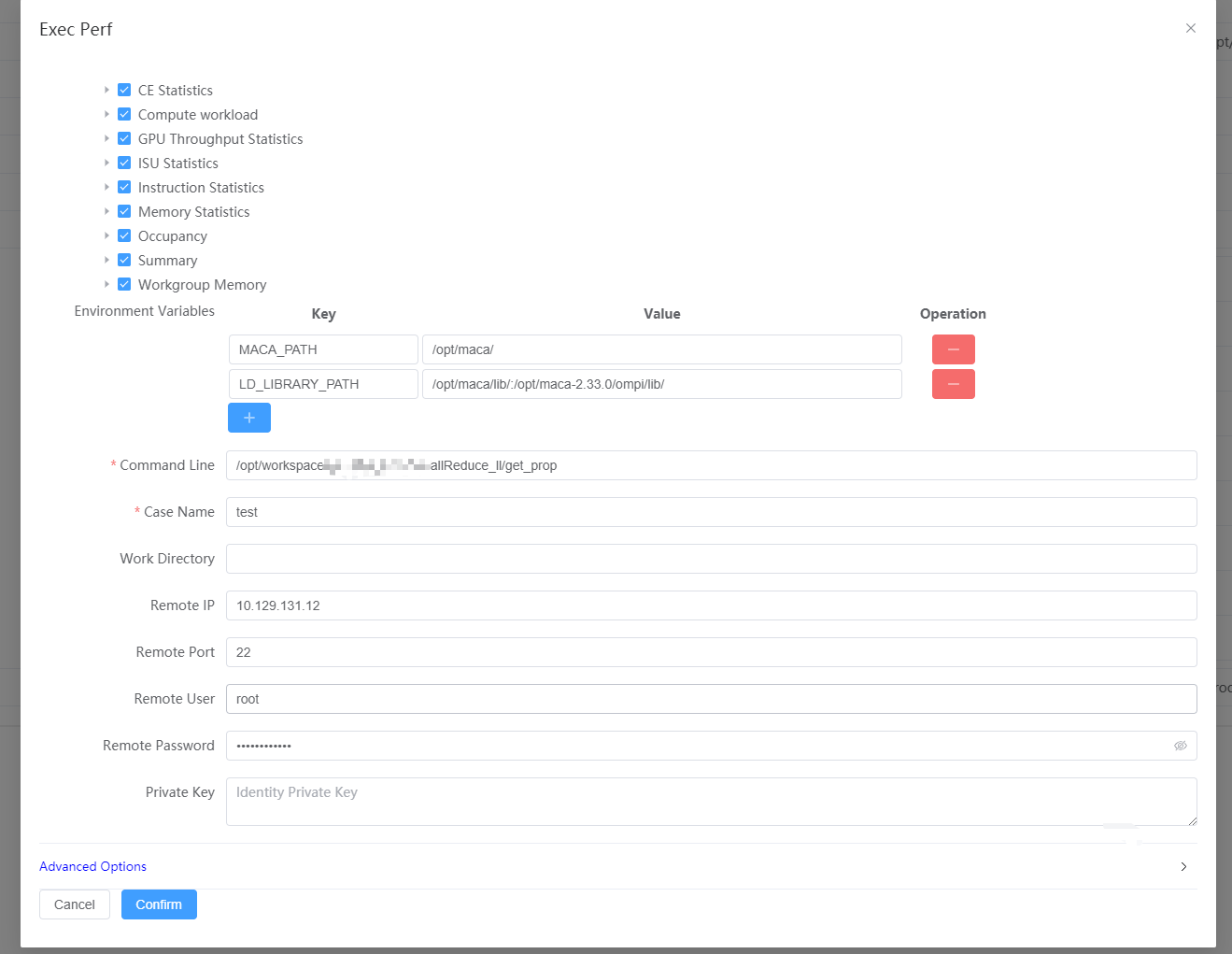Toggle the Compute workload checkbox
Viewport: 1232px width, 954px height.
pos(124,115)
